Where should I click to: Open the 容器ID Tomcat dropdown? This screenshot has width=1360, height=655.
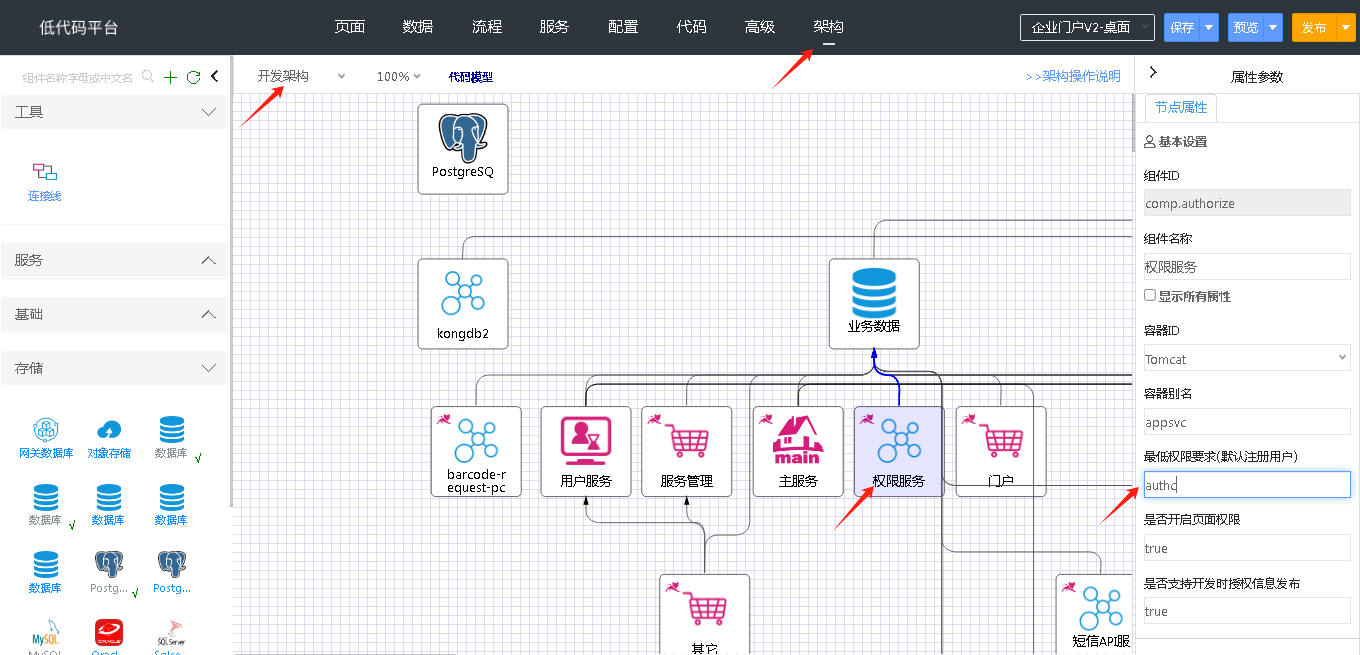1247,358
